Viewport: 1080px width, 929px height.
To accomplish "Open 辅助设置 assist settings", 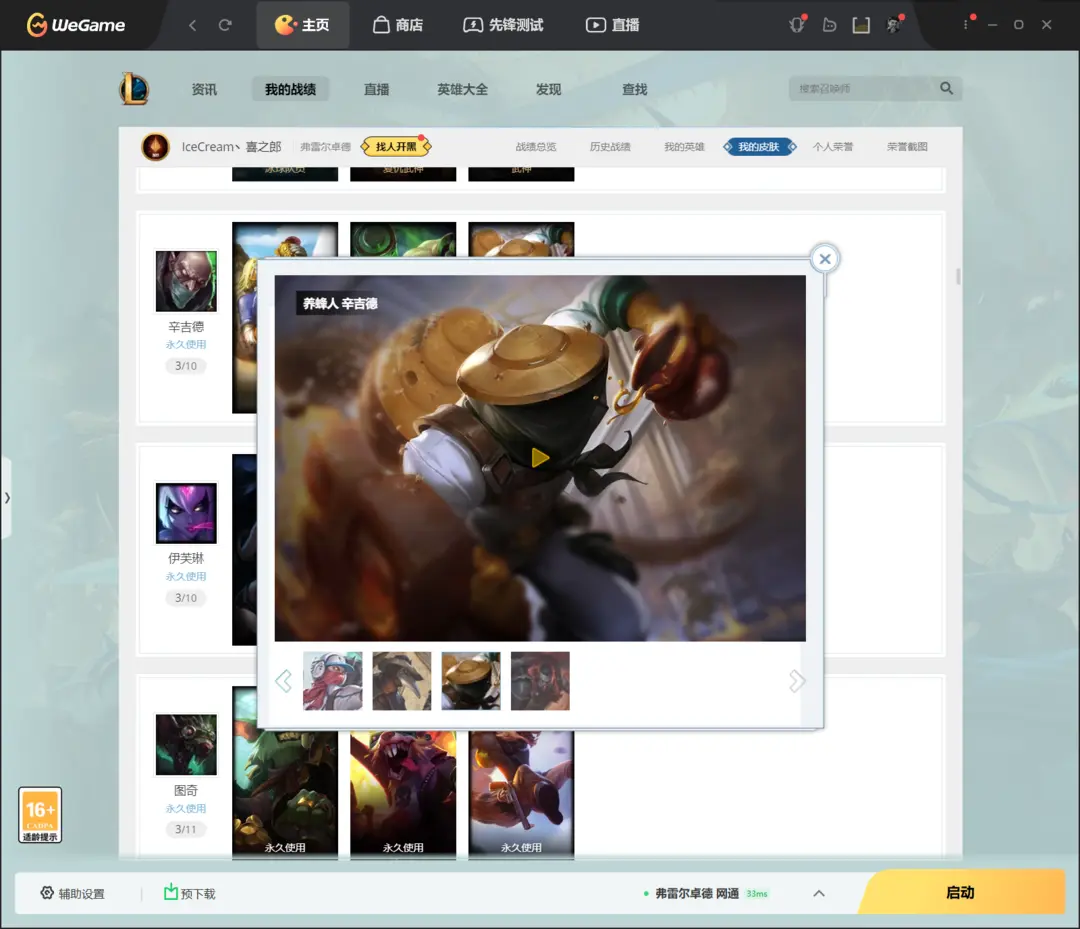I will point(72,893).
